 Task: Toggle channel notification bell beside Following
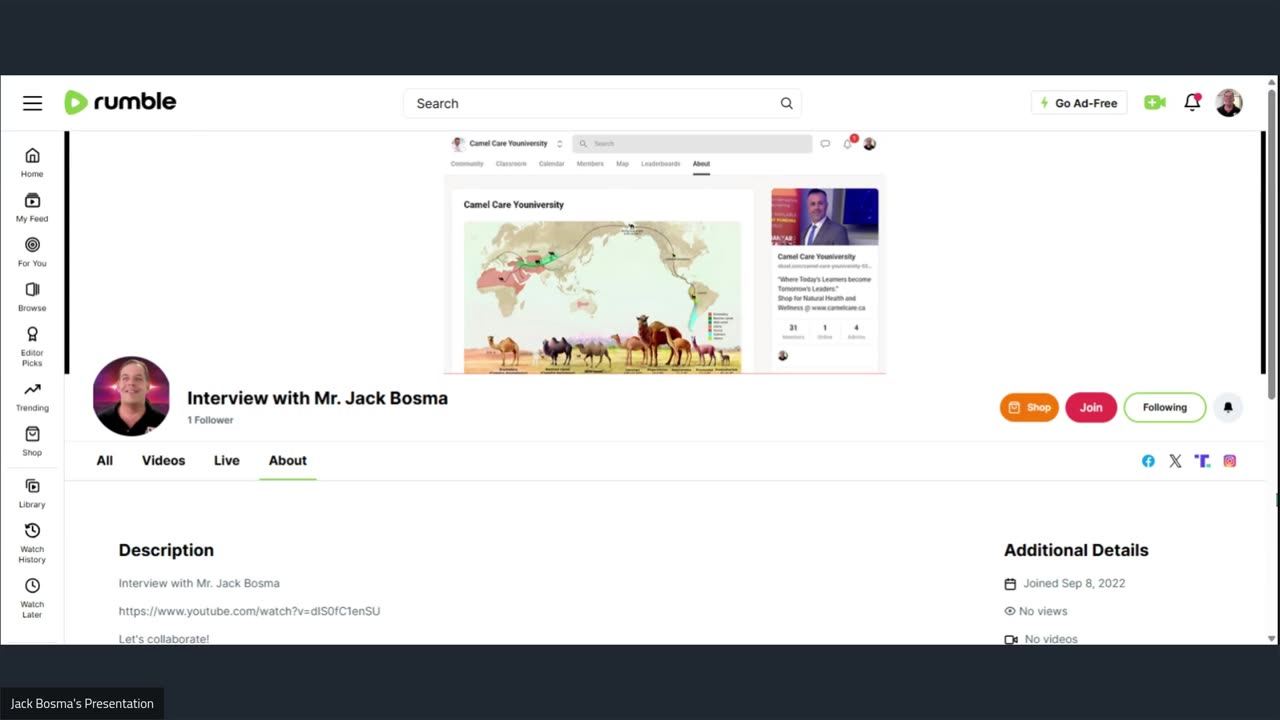1228,407
